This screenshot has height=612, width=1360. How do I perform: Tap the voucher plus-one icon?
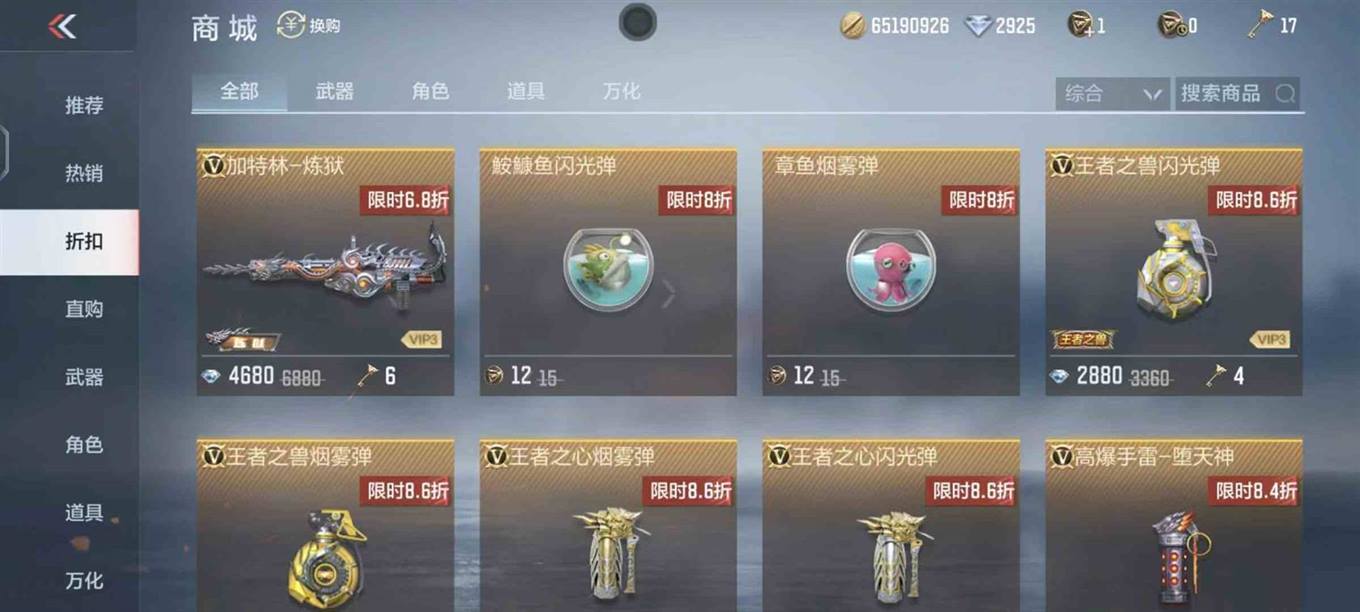[1080, 25]
